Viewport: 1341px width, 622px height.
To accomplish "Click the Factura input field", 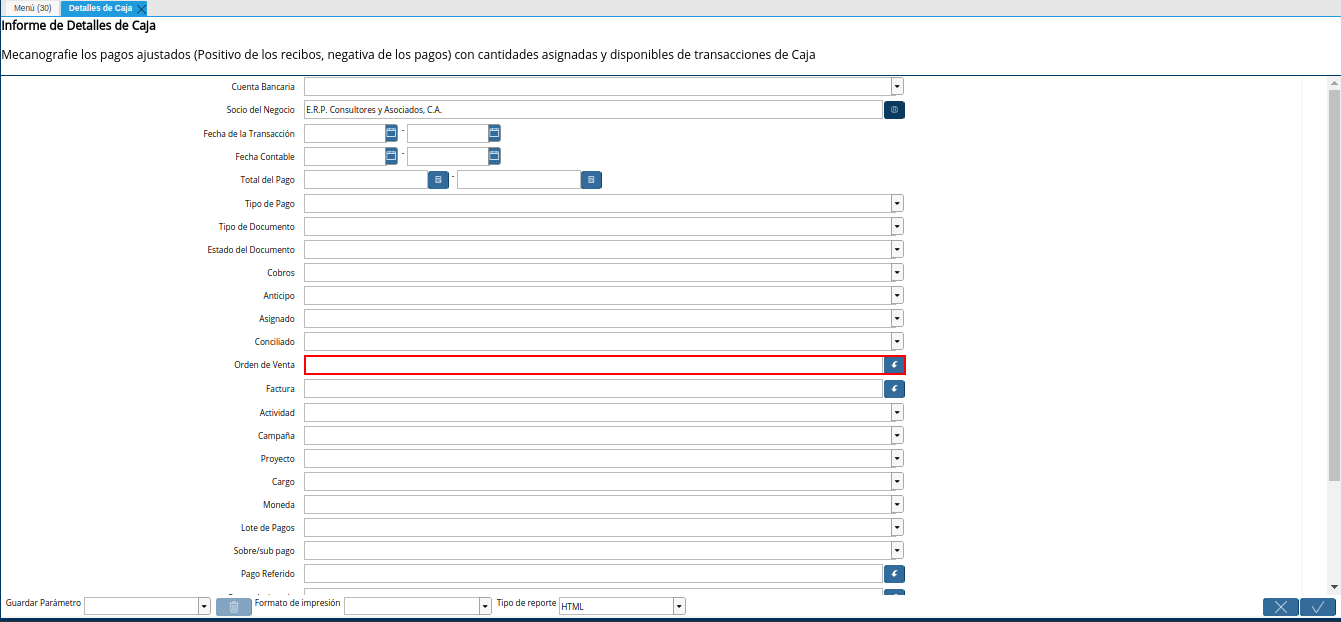I will (x=593, y=388).
